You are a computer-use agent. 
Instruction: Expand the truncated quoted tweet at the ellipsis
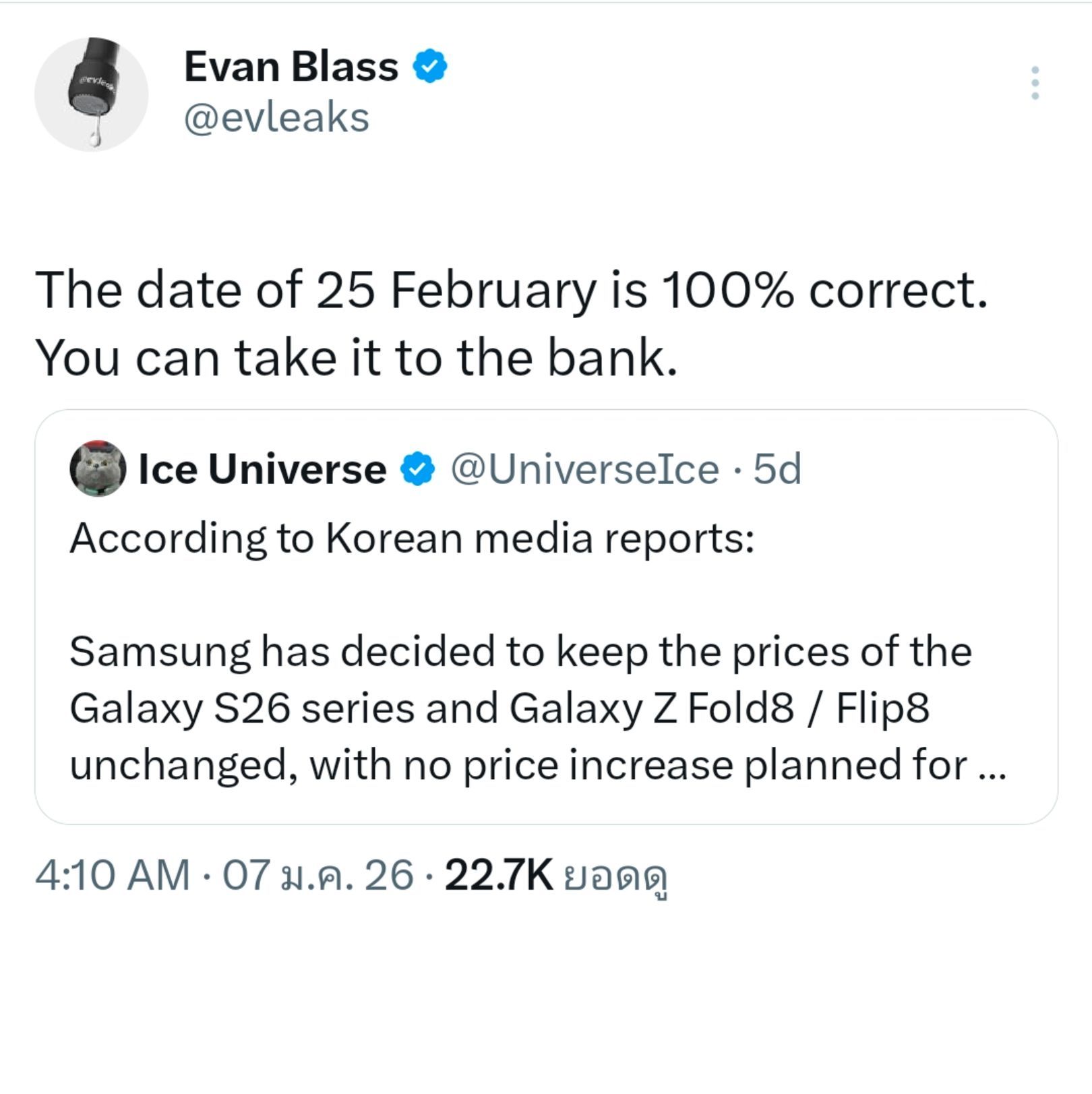point(992,766)
